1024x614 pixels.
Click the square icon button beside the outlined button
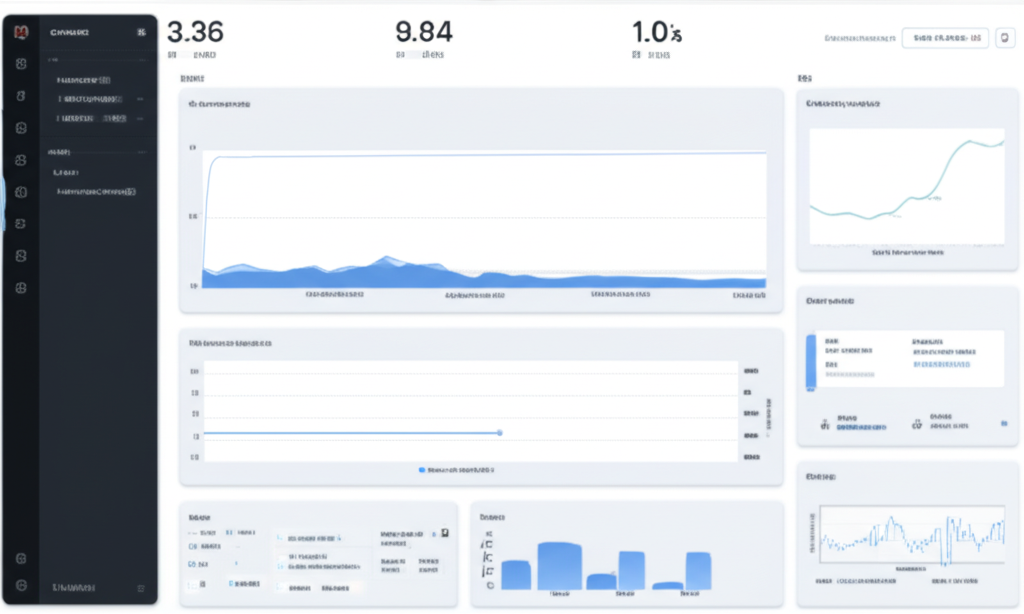pyautogui.click(x=1005, y=38)
